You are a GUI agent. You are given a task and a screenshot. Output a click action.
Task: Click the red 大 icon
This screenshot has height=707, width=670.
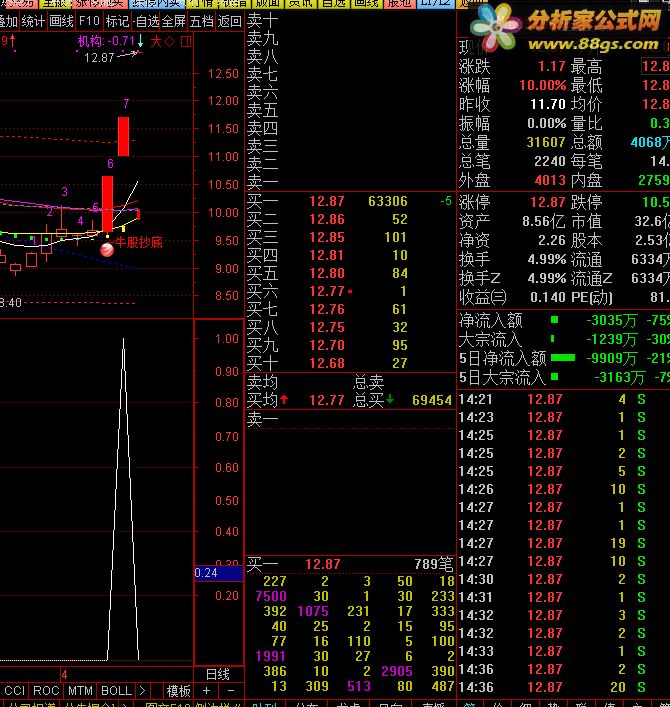(156, 42)
